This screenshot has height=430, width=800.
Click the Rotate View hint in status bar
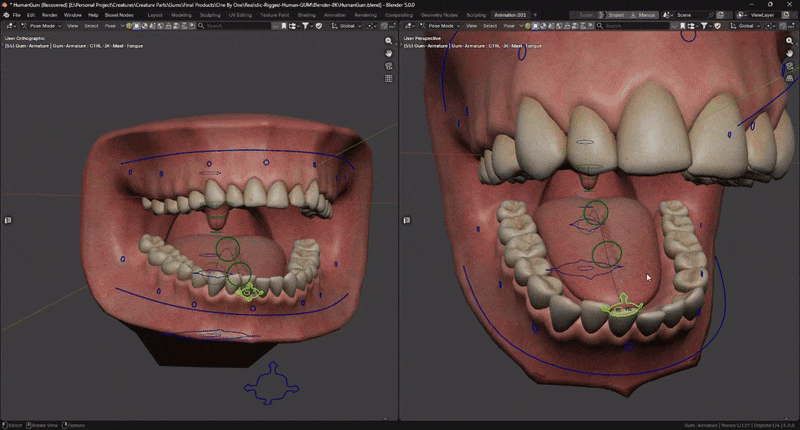[x=42, y=425]
